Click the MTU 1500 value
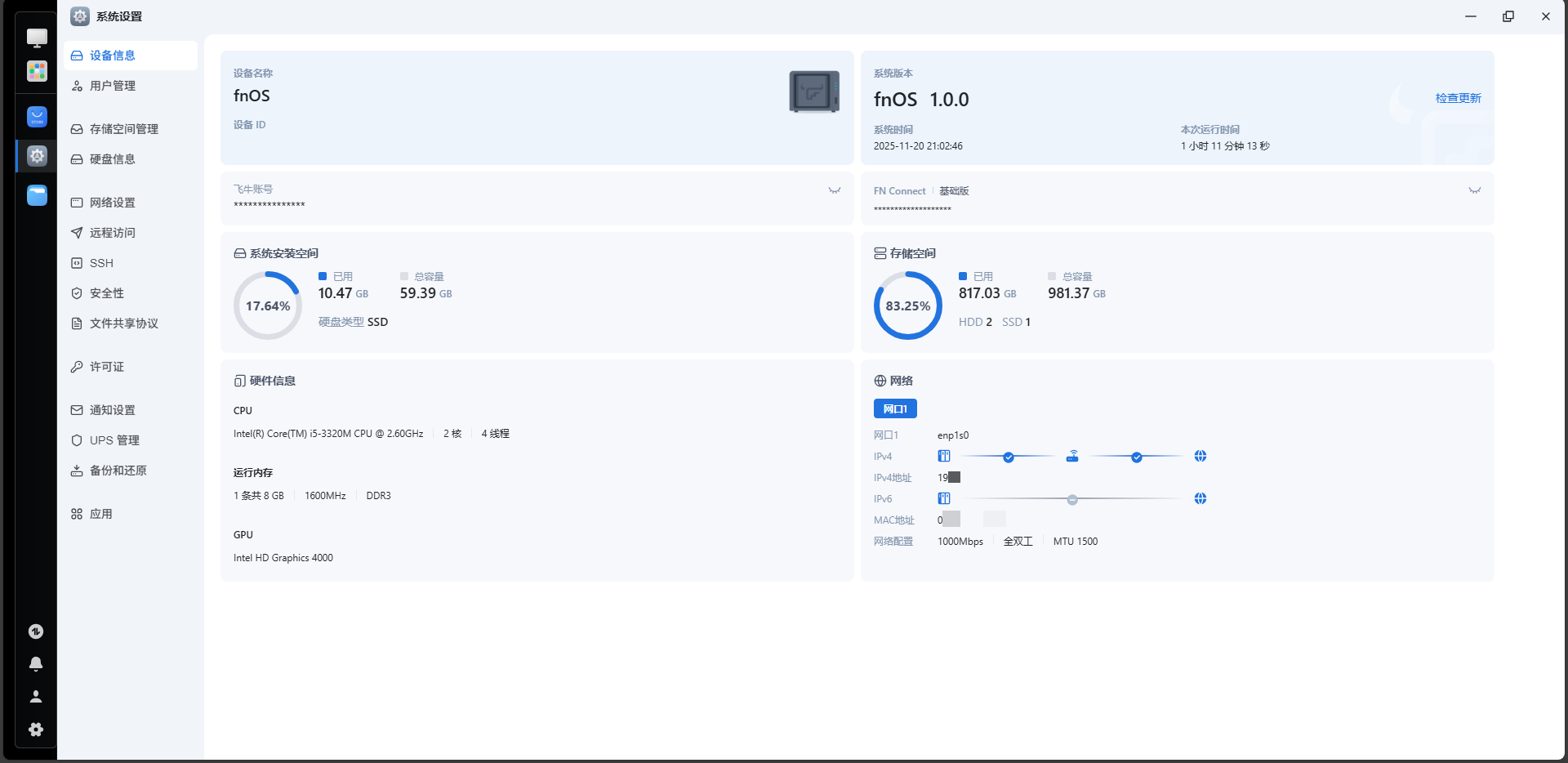The height and width of the screenshot is (763, 1568). tap(1076, 542)
